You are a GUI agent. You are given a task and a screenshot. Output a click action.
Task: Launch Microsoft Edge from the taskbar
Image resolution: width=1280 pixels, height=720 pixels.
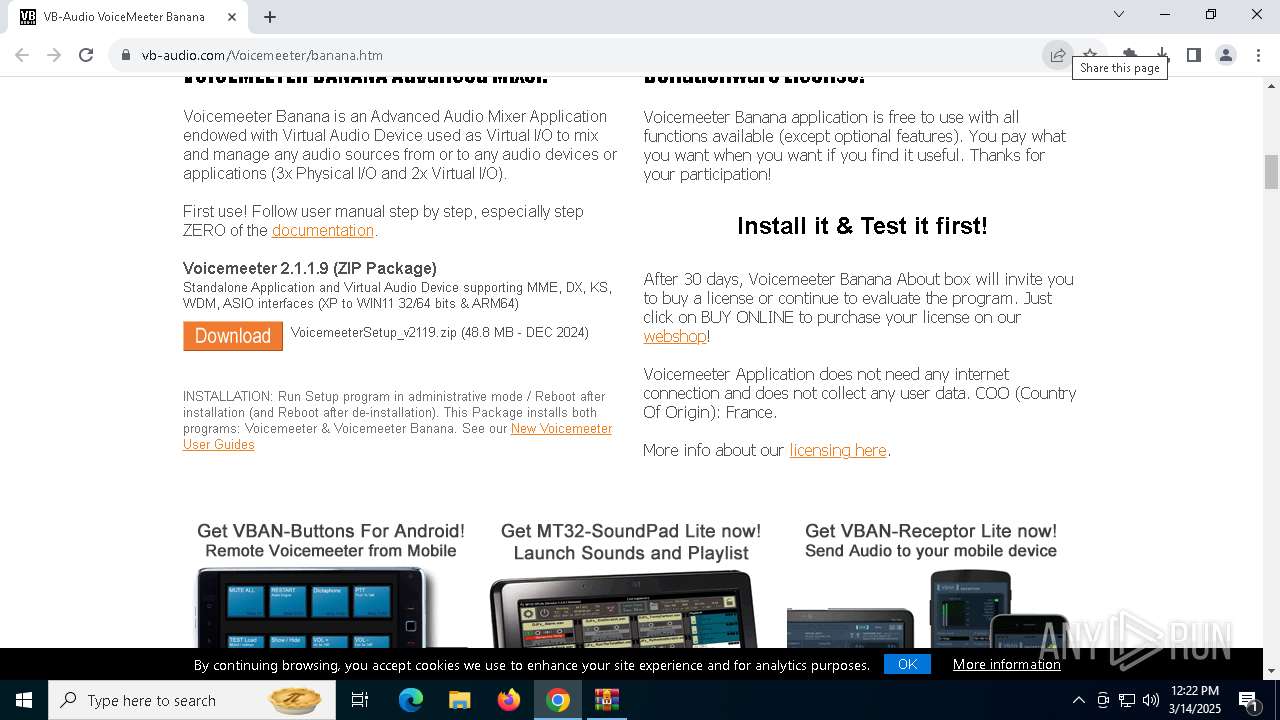click(411, 700)
